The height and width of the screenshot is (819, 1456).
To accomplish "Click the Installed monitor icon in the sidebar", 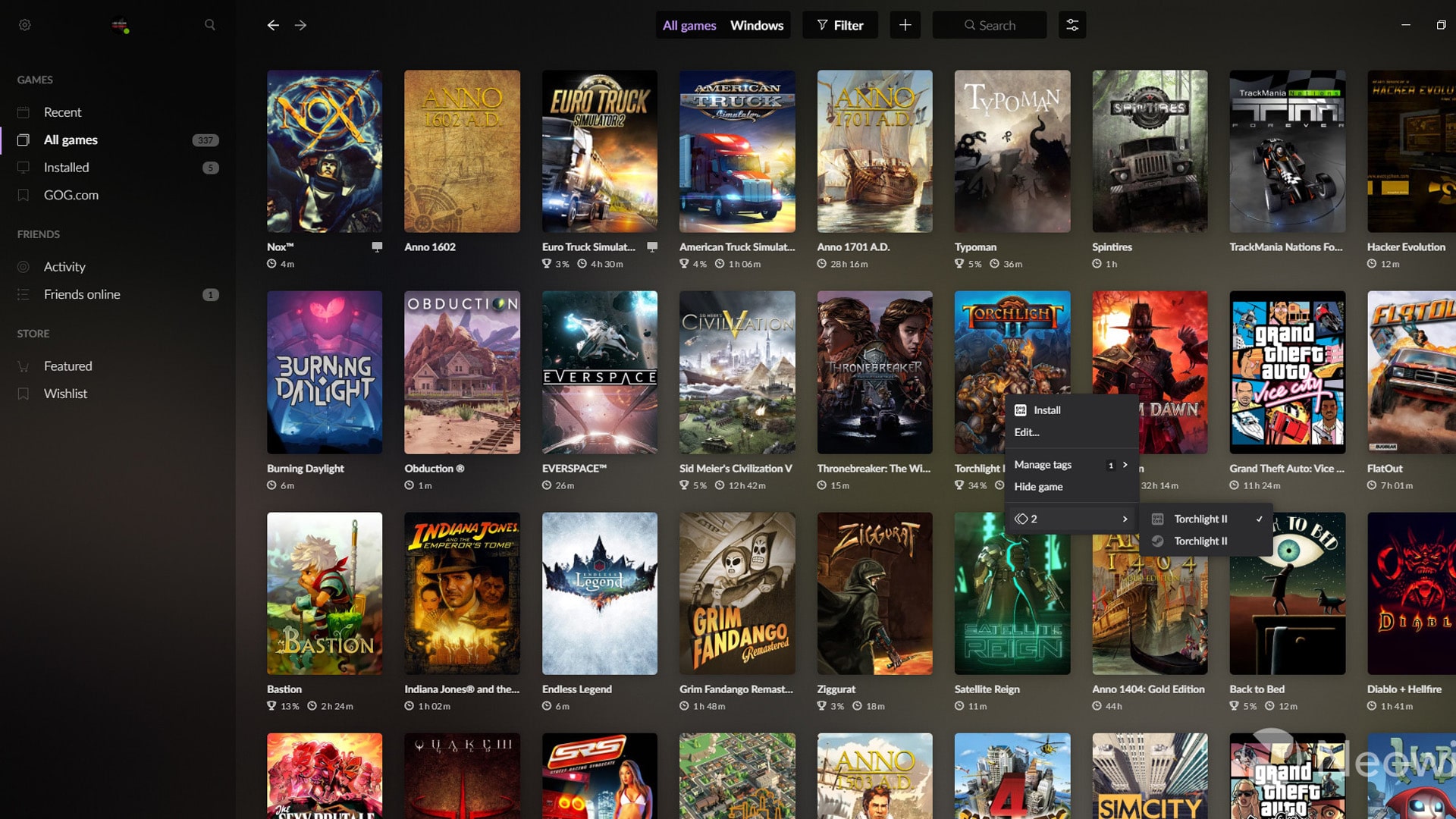I will pos(24,168).
